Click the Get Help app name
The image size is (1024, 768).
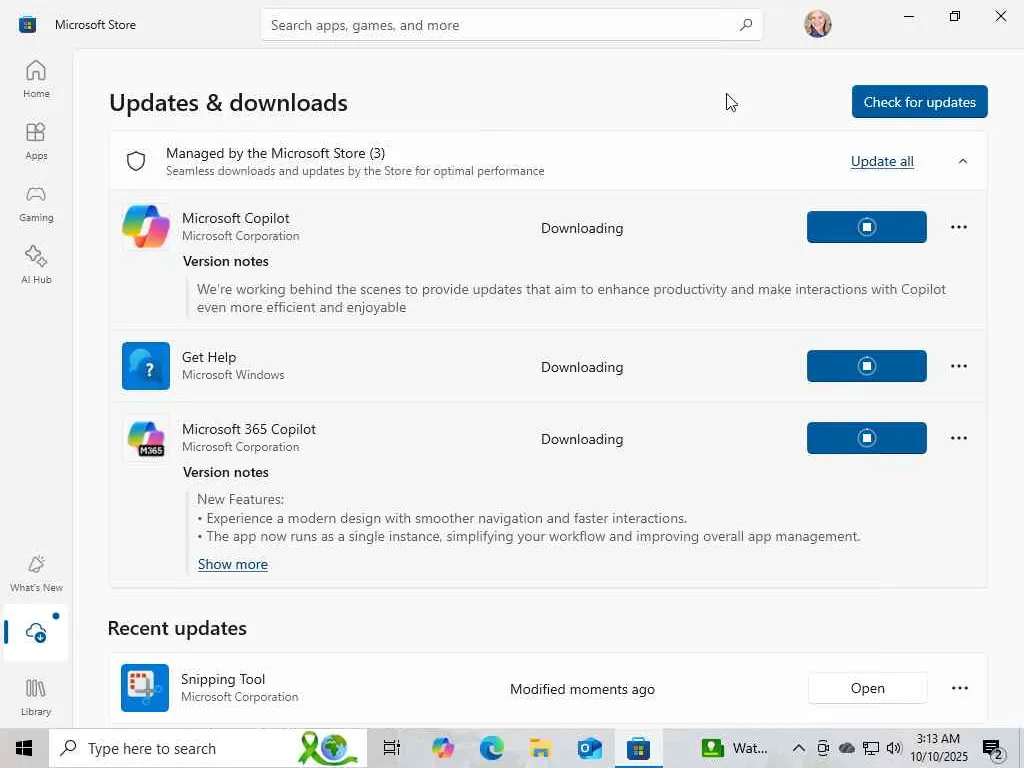click(x=209, y=357)
